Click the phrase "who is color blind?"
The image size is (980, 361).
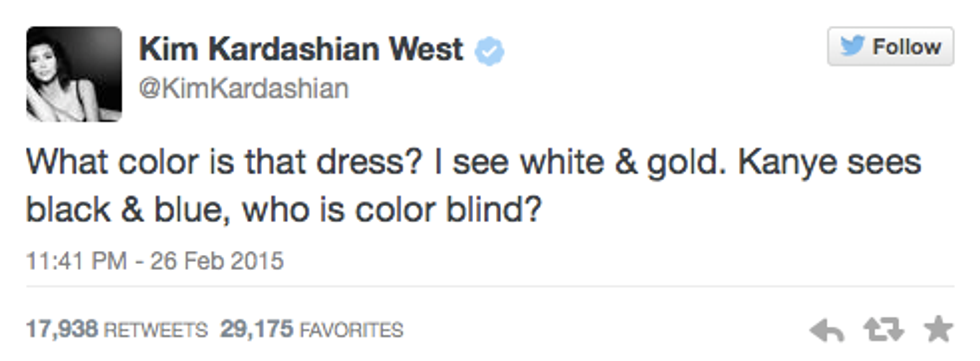pyautogui.click(x=391, y=212)
